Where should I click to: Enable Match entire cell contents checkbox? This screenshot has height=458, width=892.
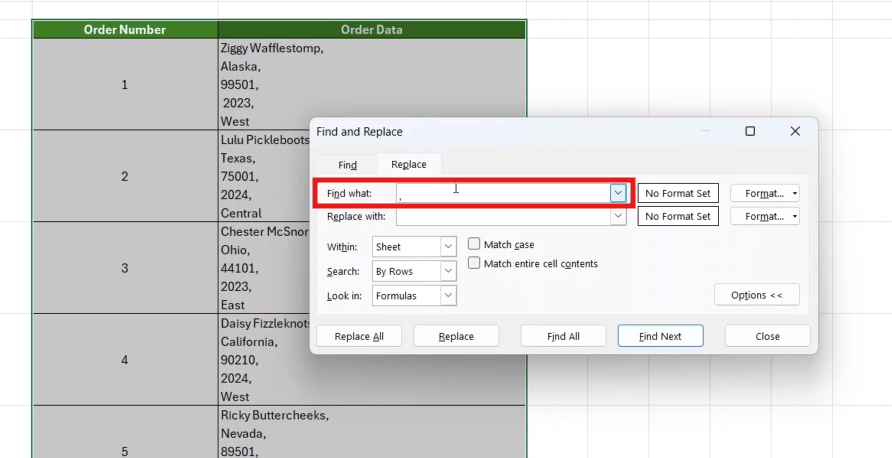(474, 263)
